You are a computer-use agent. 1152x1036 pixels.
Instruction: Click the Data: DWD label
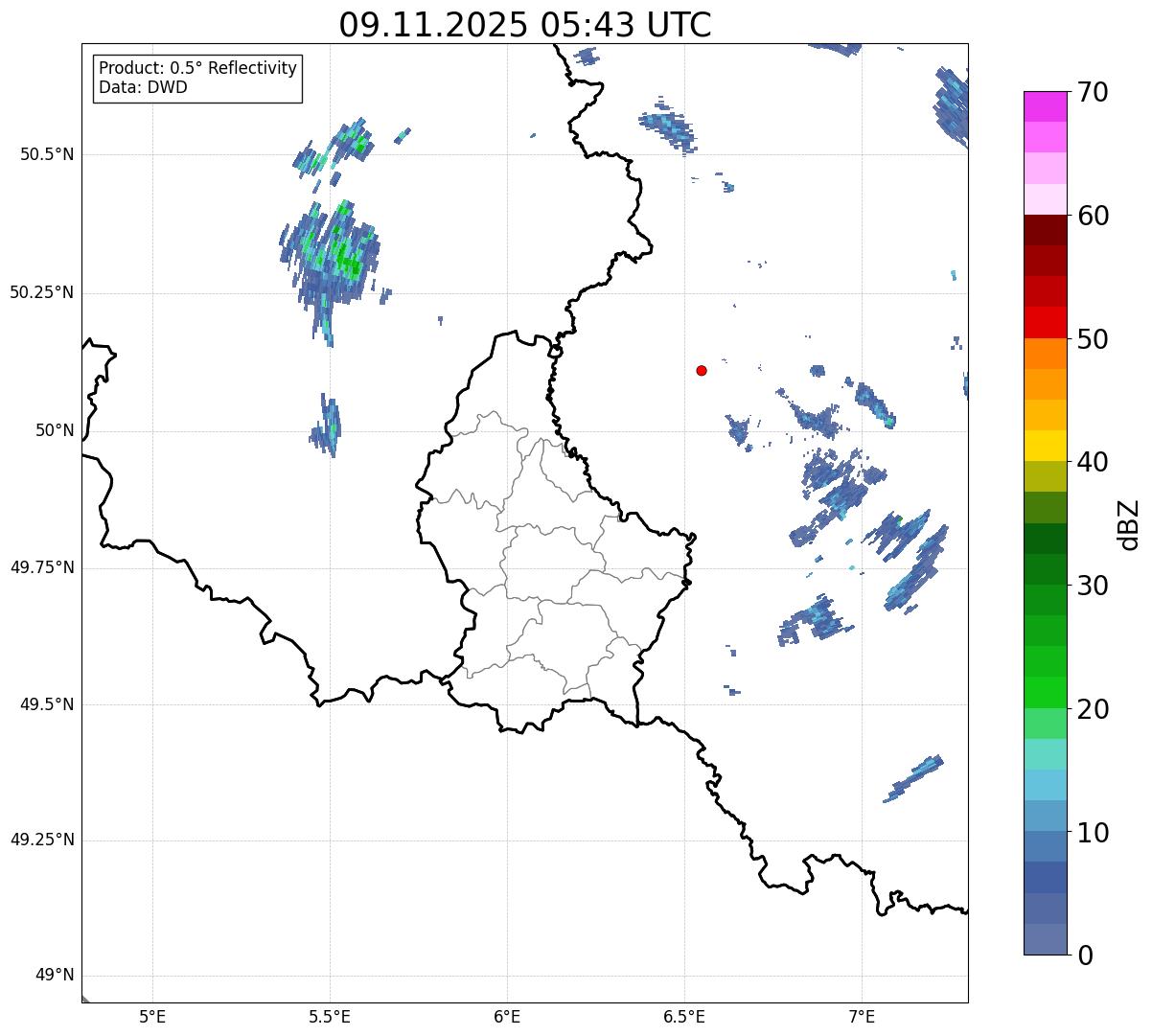pos(143,87)
